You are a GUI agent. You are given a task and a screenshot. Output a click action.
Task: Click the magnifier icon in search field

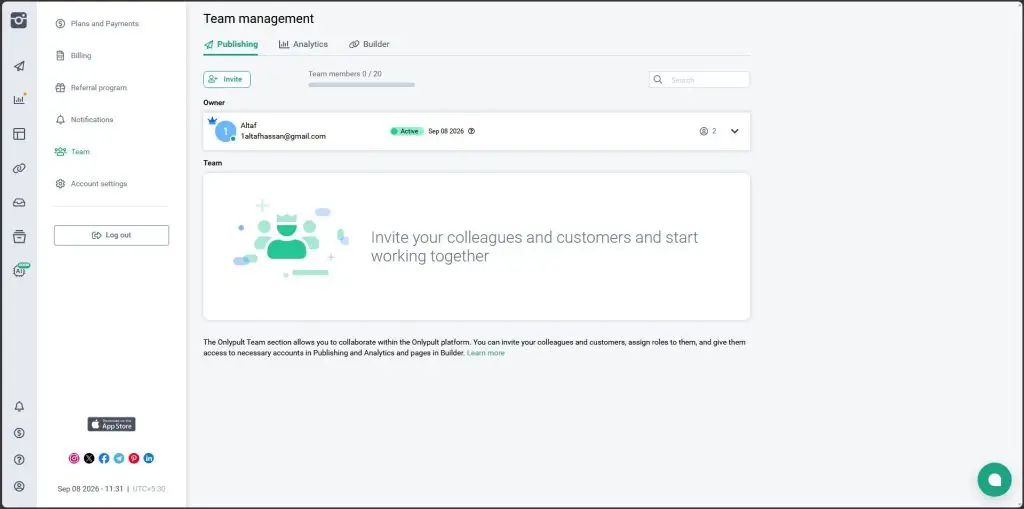658,80
